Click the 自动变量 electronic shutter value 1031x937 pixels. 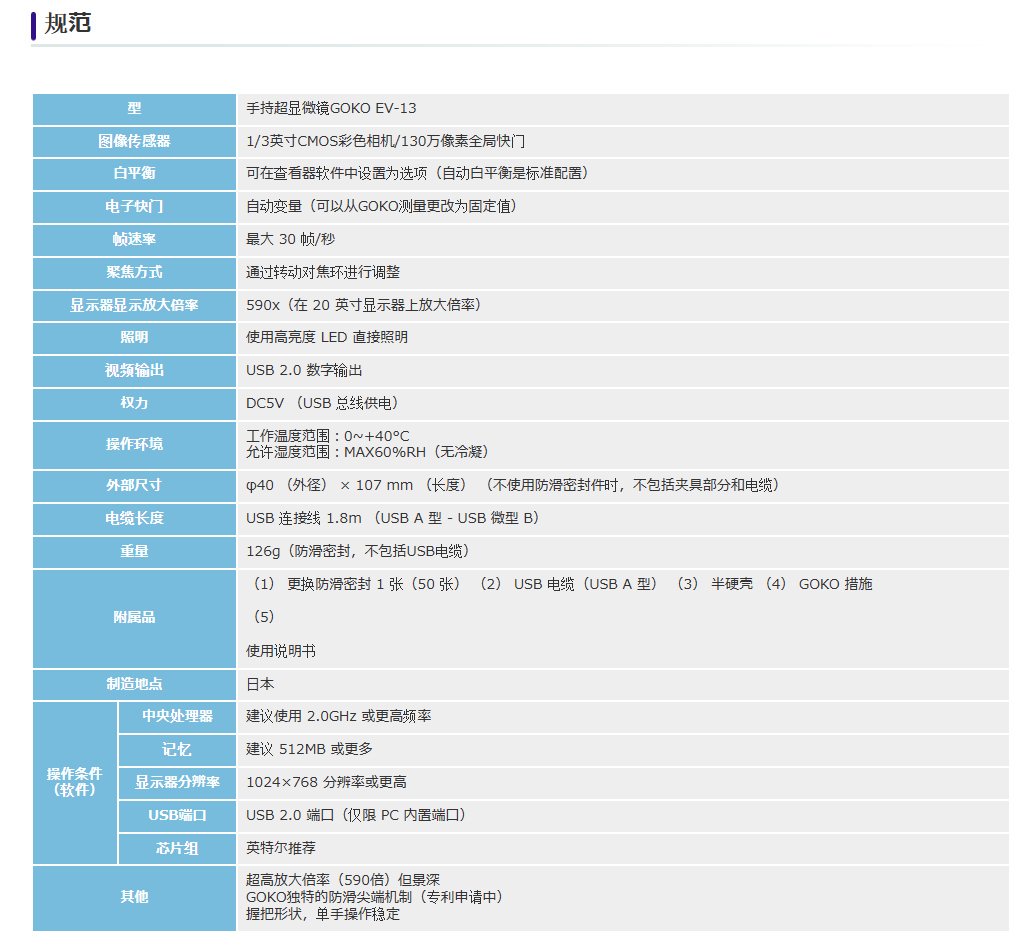383,206
